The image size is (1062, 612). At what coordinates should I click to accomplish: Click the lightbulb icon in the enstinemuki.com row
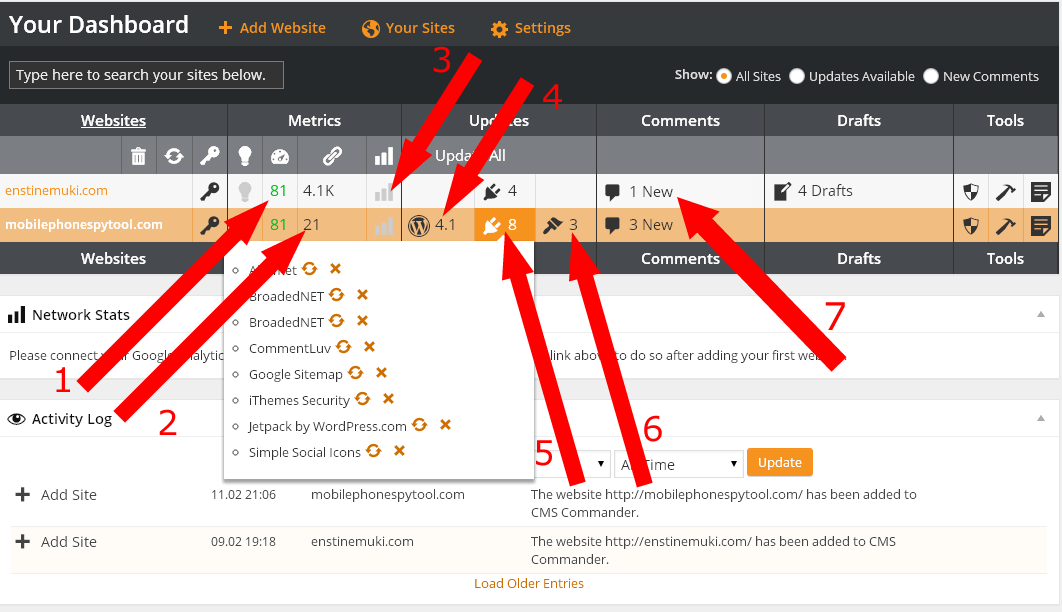245,191
